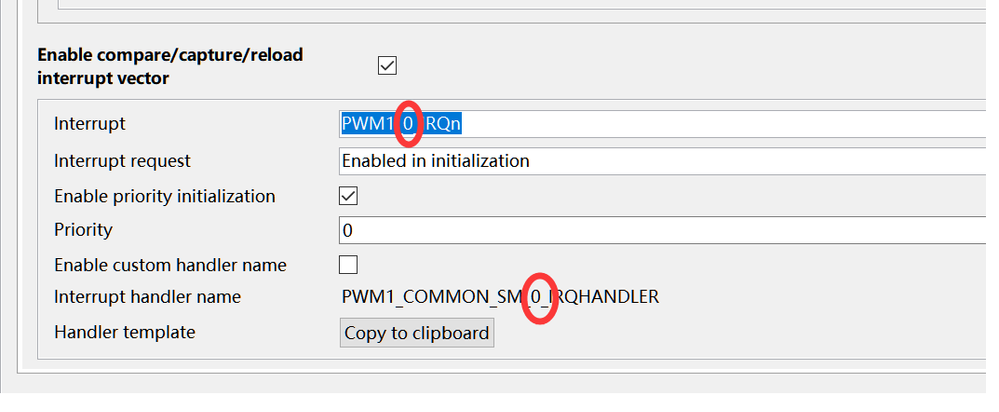Click the 'Interrupt request' label
Viewport: 999px width, 412px height.
122,160
